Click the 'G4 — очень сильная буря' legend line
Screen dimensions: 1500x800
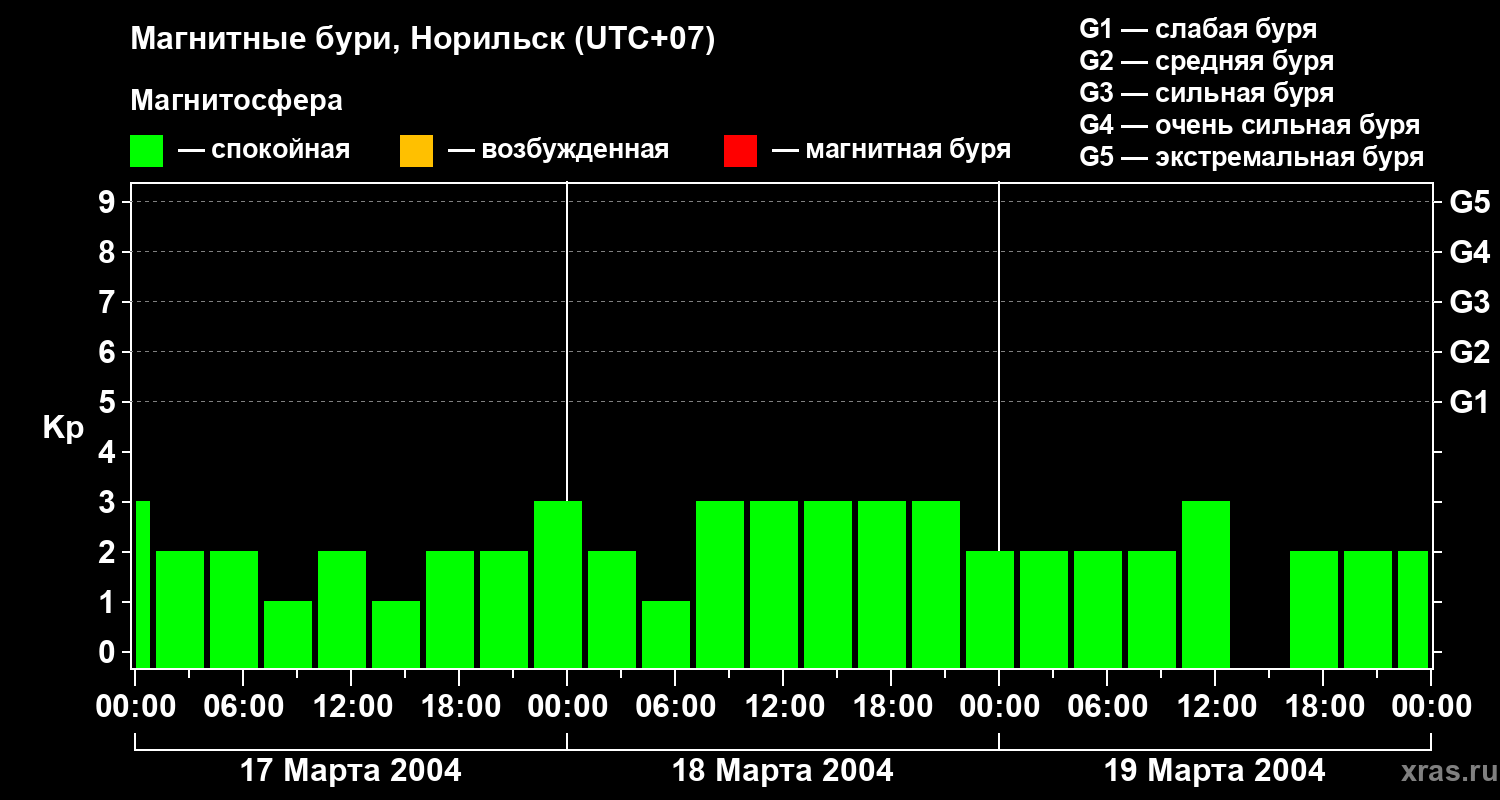pyautogui.click(x=1250, y=125)
